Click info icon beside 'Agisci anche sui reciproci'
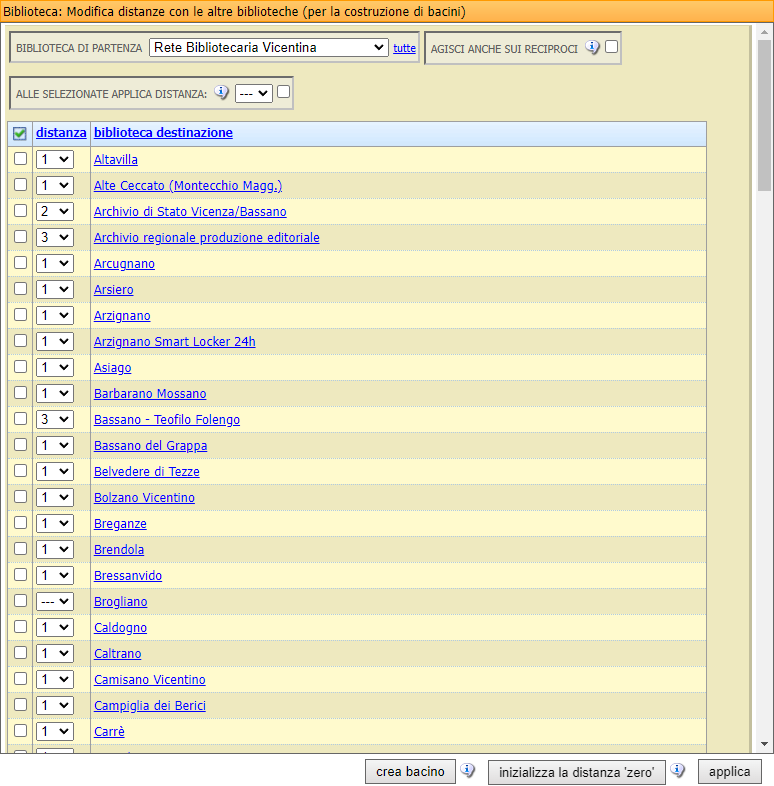Screen dimensions: 774x786 [592, 47]
